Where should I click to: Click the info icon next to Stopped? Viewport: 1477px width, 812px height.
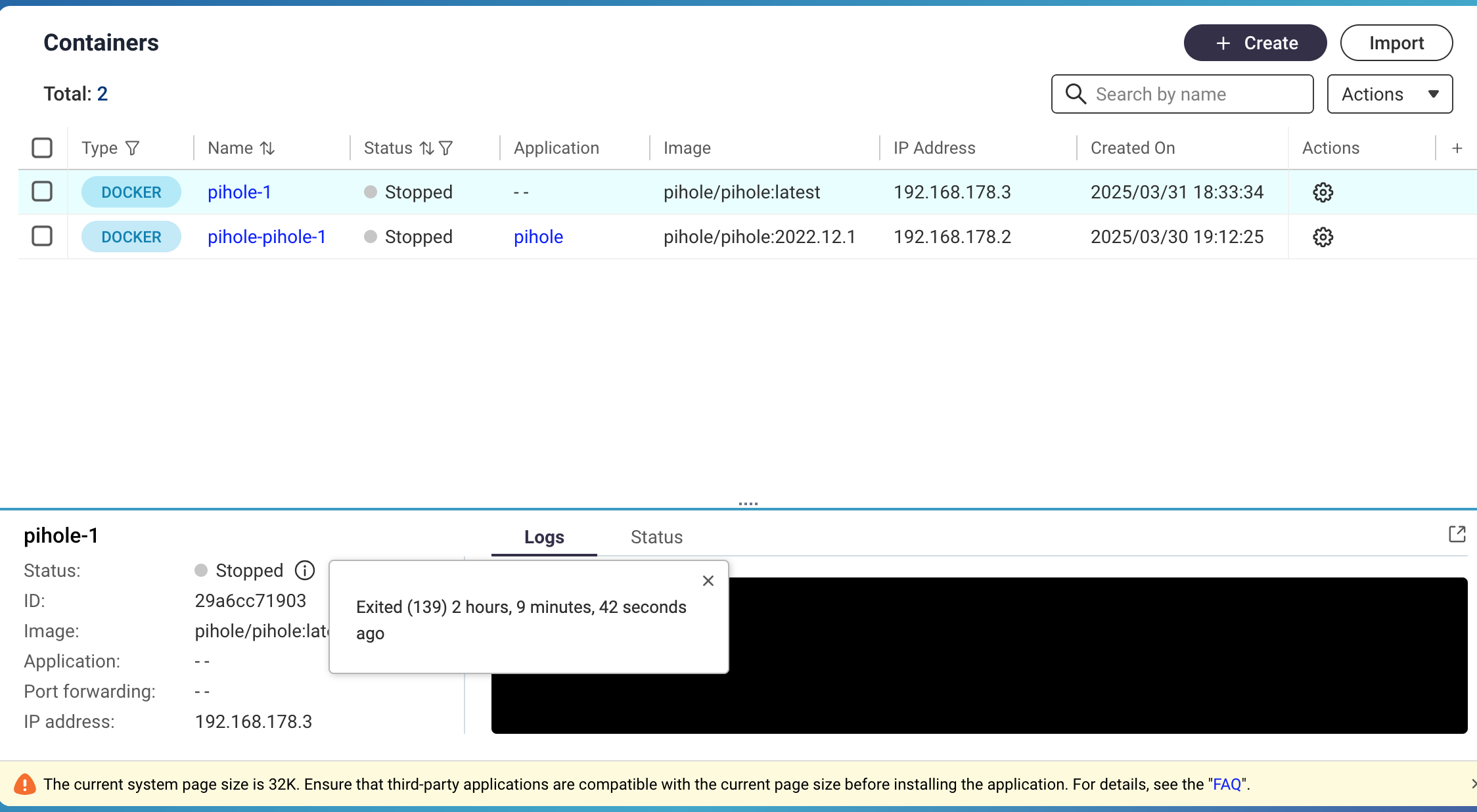click(x=305, y=570)
